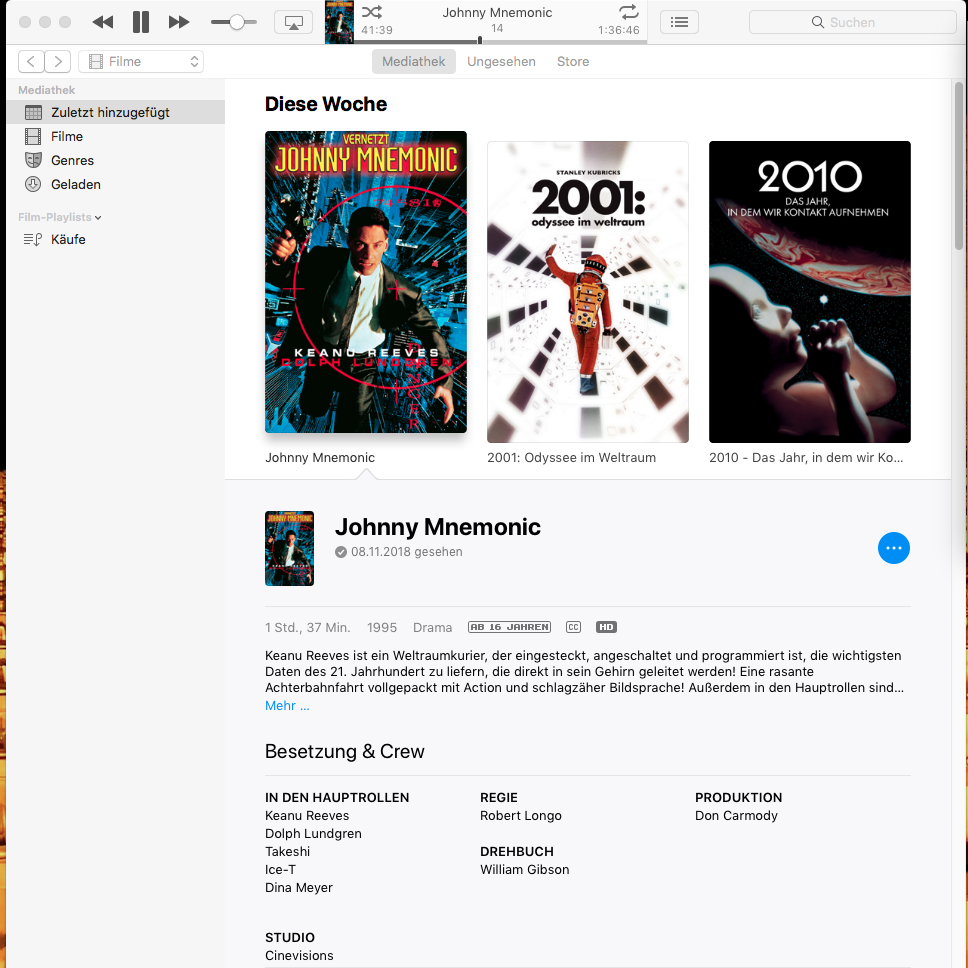Open the Up Next list button

[x=679, y=22]
